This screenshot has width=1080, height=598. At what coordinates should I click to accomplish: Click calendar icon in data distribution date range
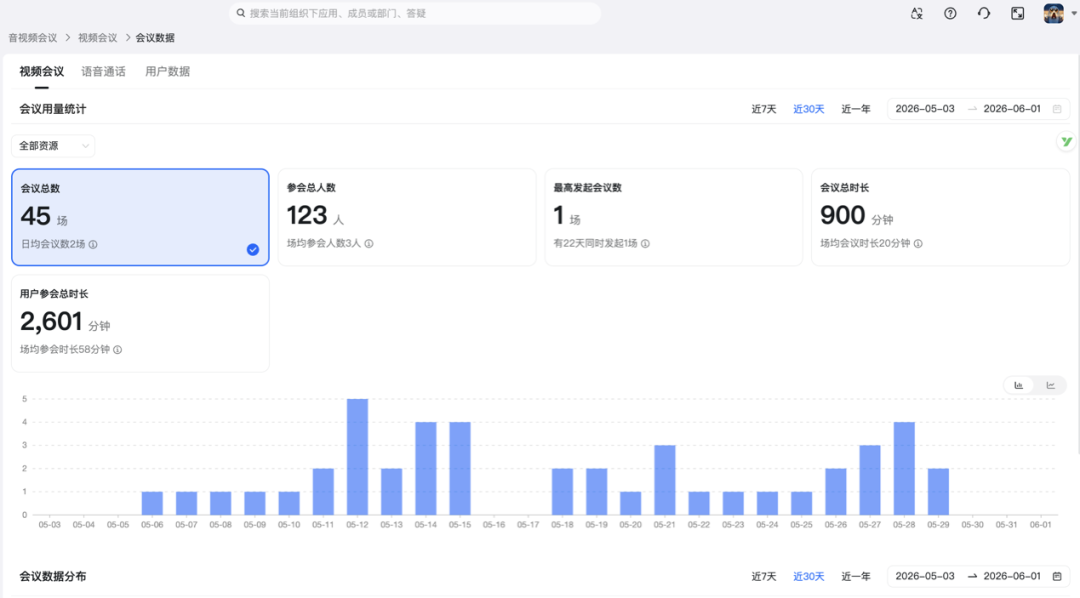coord(1057,576)
